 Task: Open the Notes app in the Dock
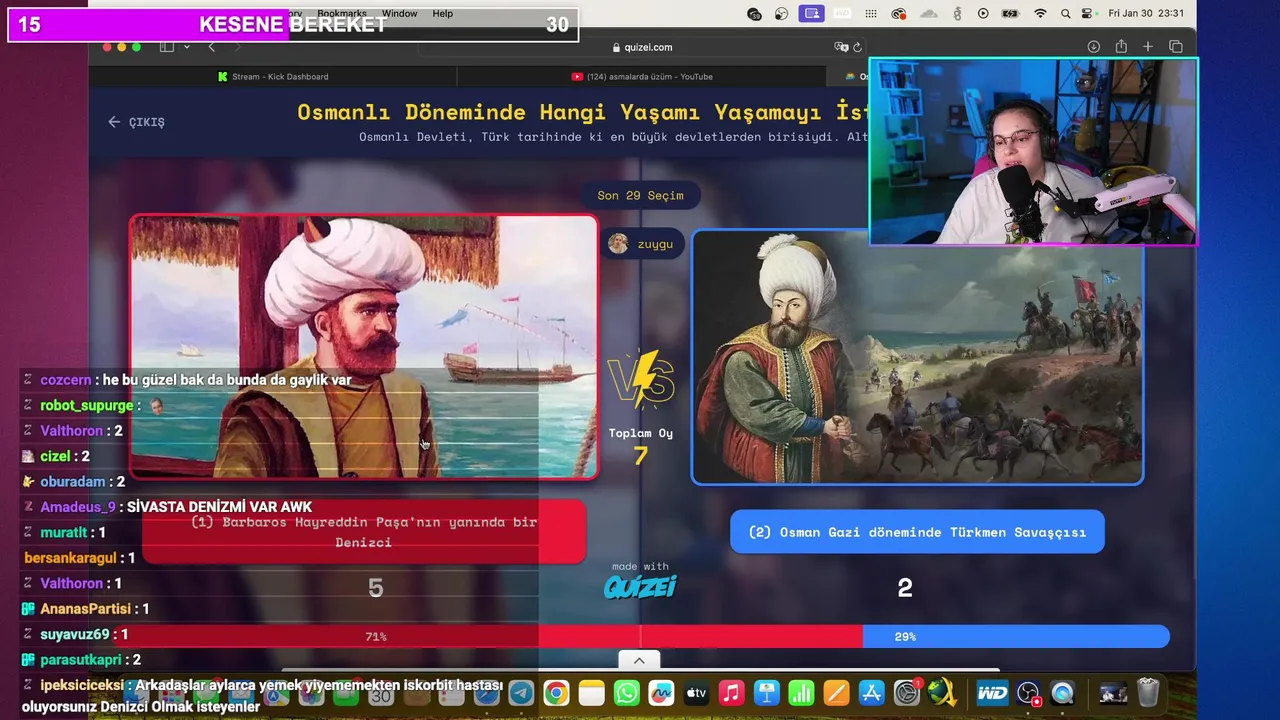point(591,693)
